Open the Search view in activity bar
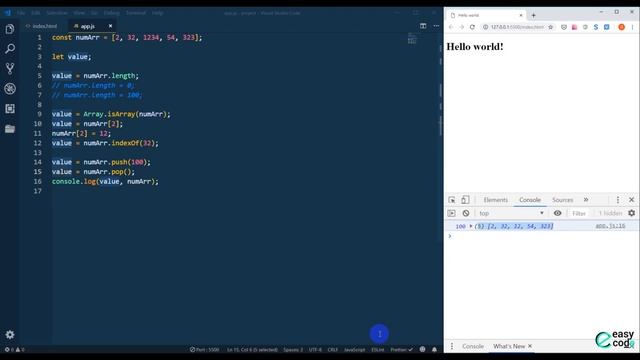This screenshot has height=360, width=640. [x=10, y=49]
